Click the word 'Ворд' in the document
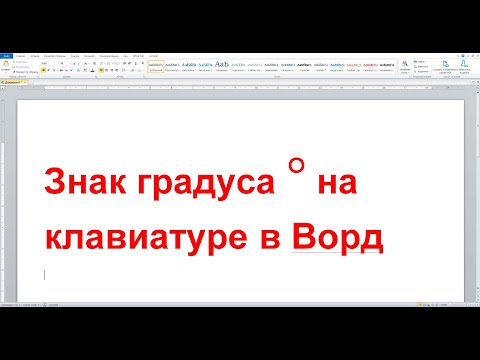 coord(337,237)
